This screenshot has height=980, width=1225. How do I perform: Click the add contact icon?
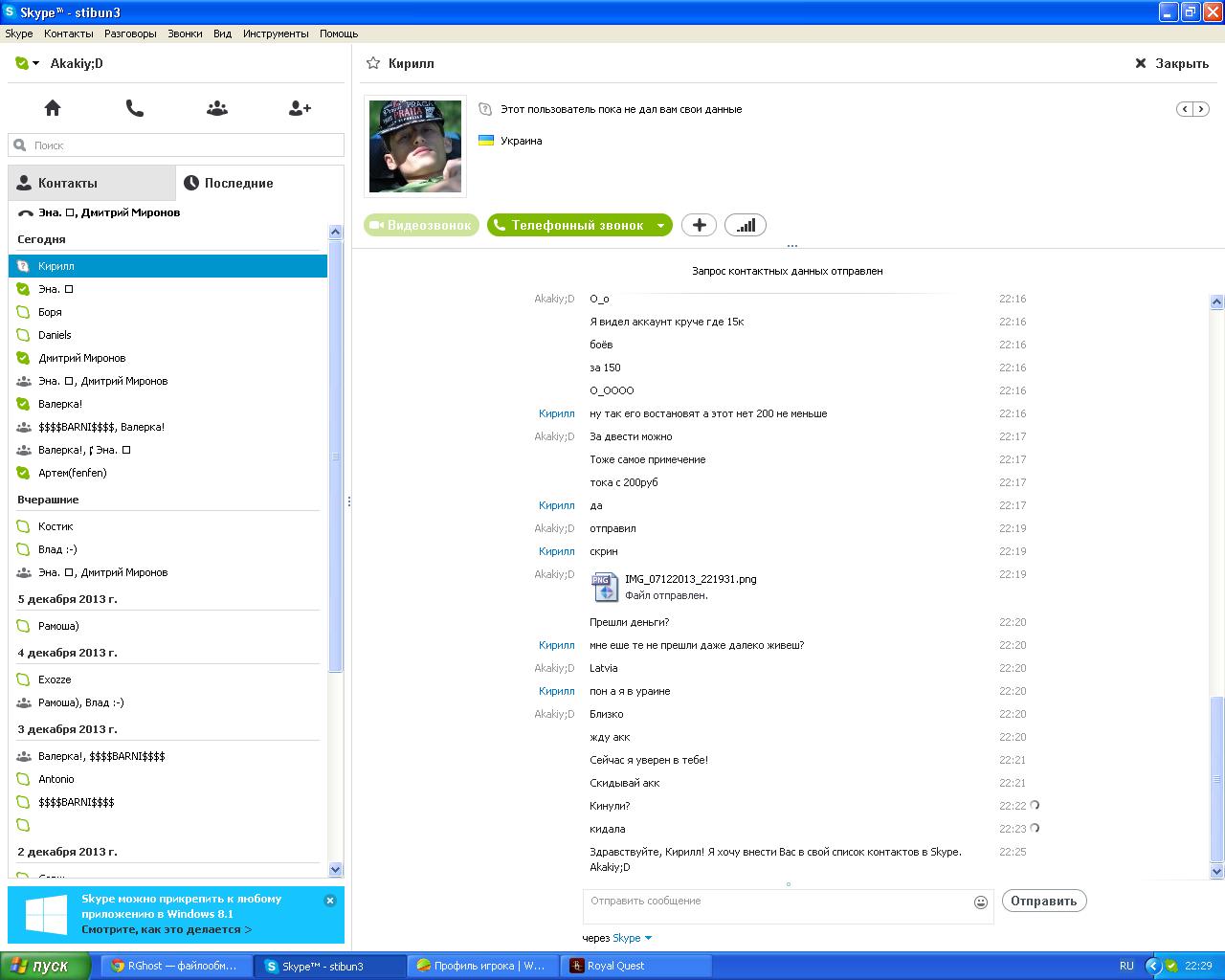point(300,108)
